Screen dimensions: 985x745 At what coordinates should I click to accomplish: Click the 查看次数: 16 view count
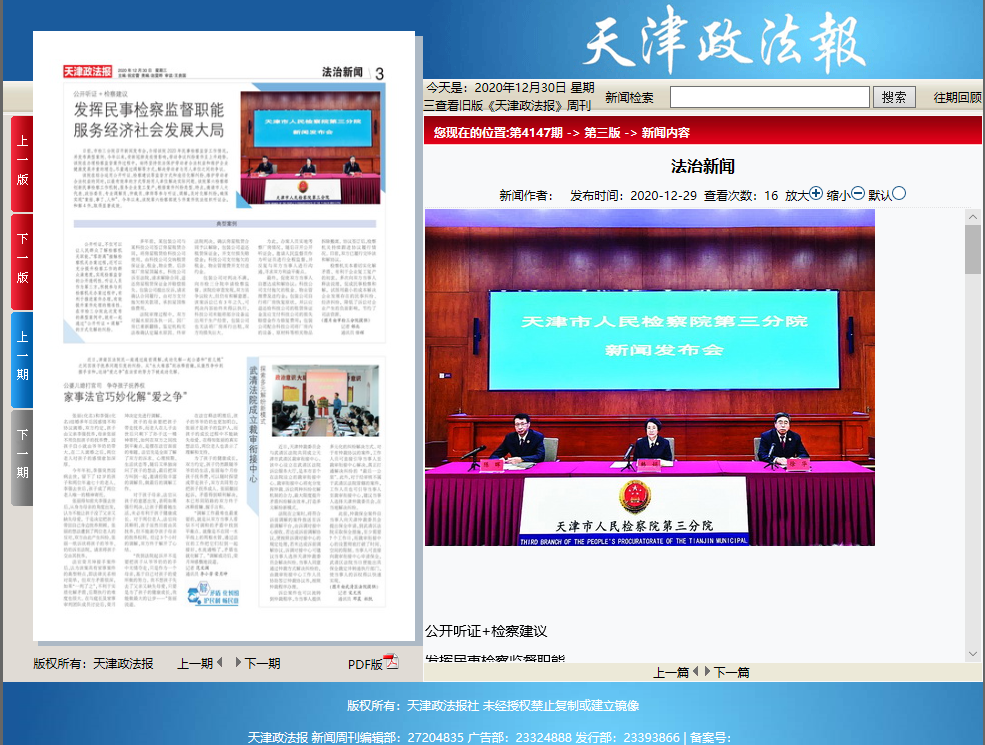pos(741,195)
